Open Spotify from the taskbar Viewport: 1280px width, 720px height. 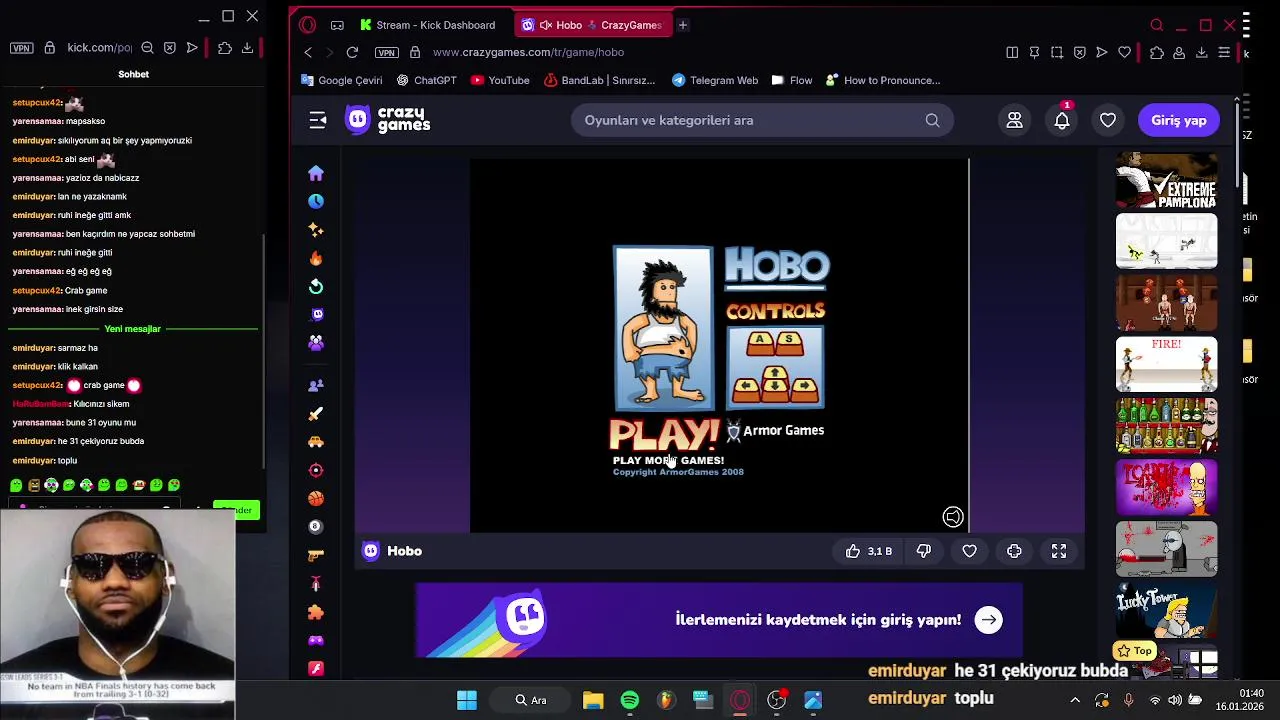pos(629,699)
